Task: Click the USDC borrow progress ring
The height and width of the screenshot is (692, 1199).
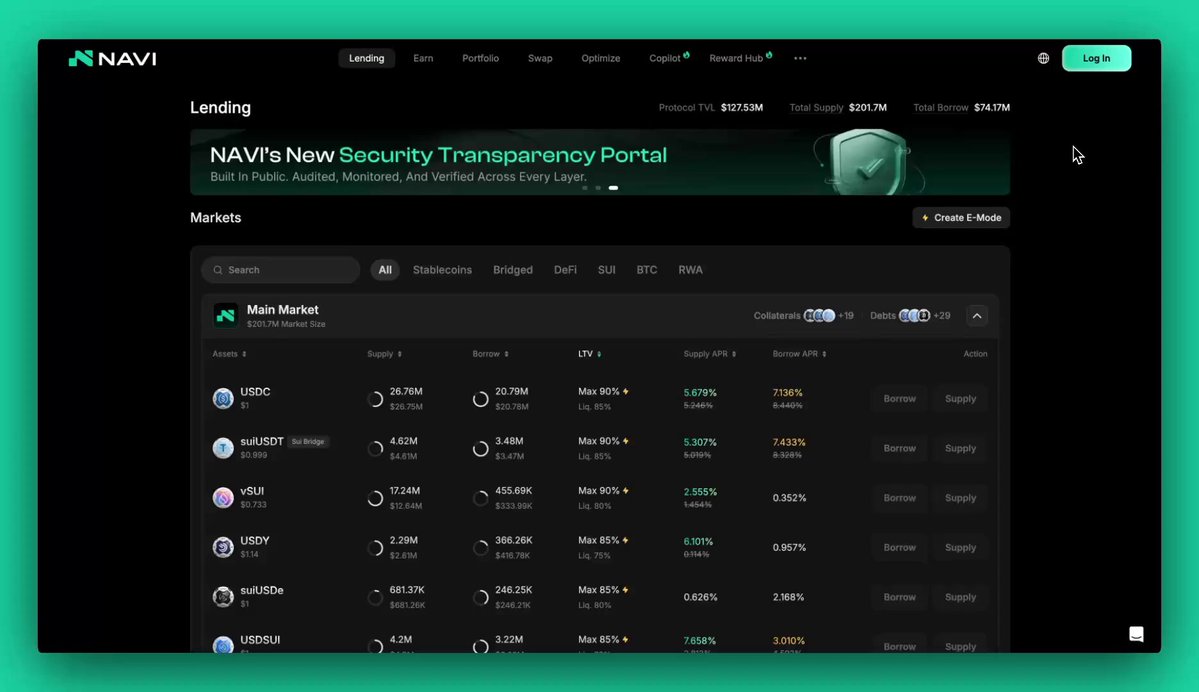Action: pyautogui.click(x=480, y=399)
